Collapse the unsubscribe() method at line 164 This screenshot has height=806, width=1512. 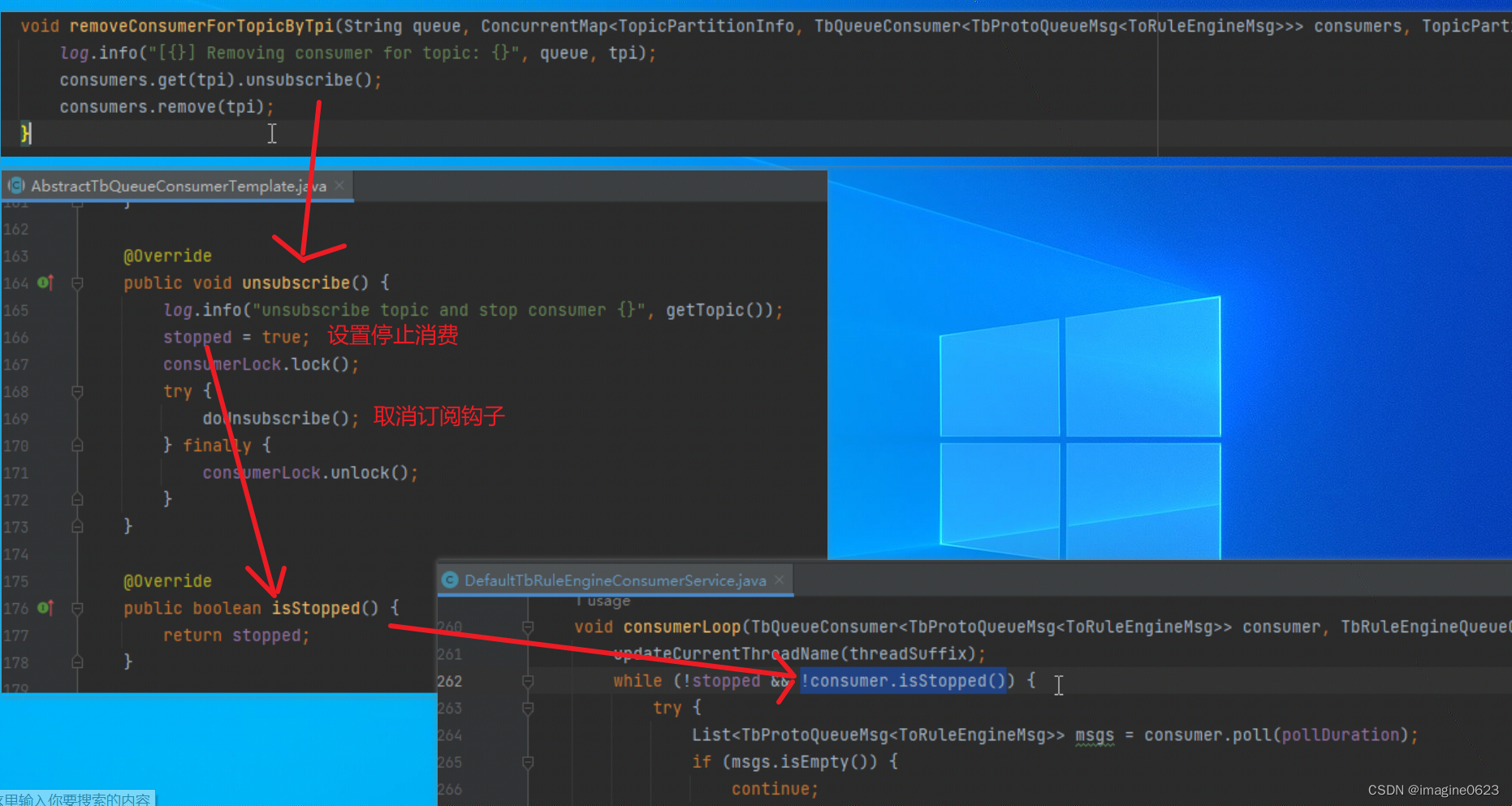[x=77, y=283]
